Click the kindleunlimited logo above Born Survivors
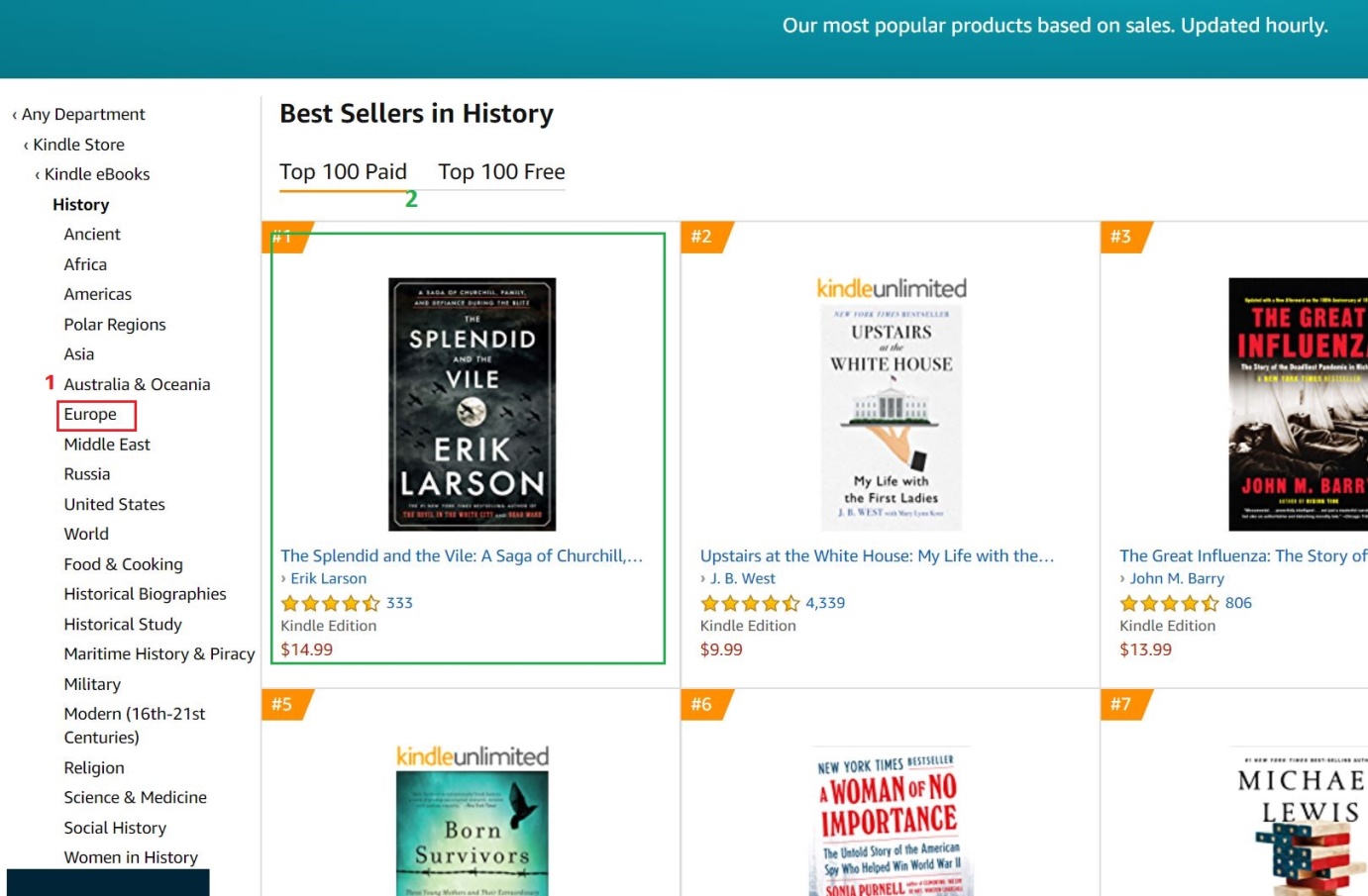 point(473,756)
